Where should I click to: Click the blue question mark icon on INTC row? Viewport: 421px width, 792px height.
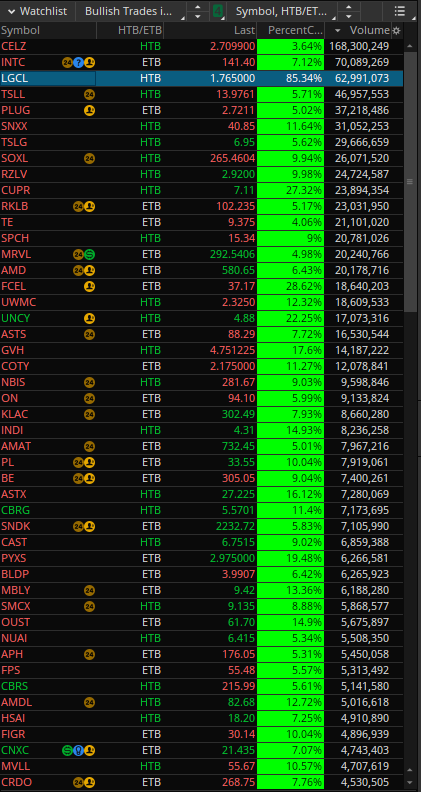pos(78,63)
